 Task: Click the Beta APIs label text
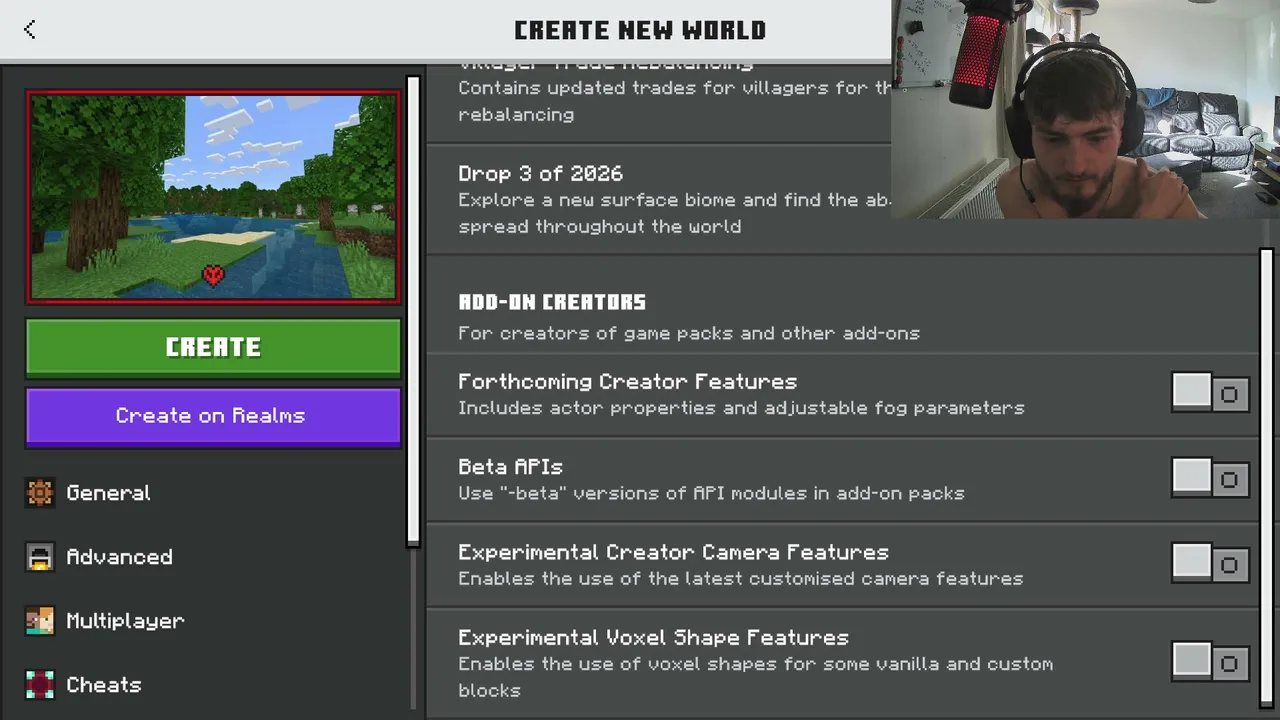coord(510,467)
